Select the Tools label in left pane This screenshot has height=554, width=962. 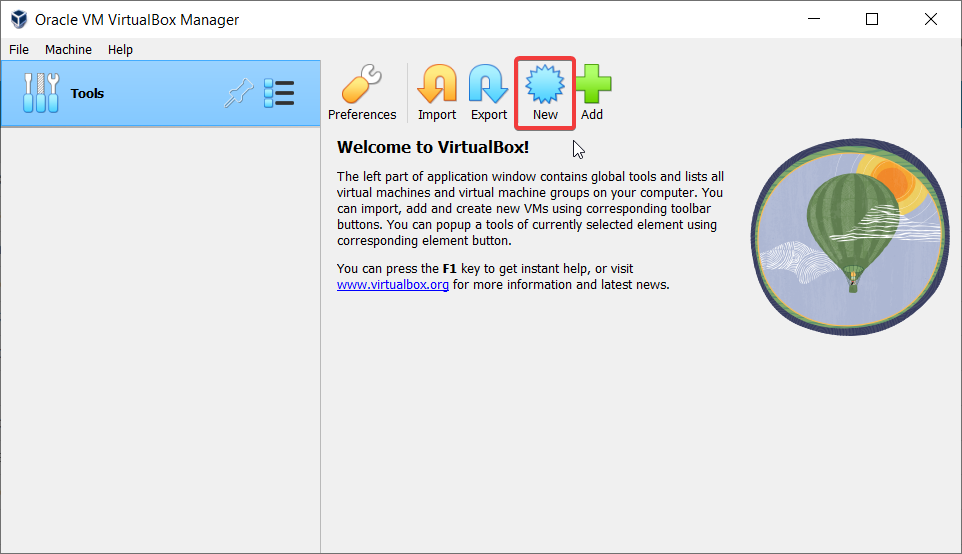88,94
